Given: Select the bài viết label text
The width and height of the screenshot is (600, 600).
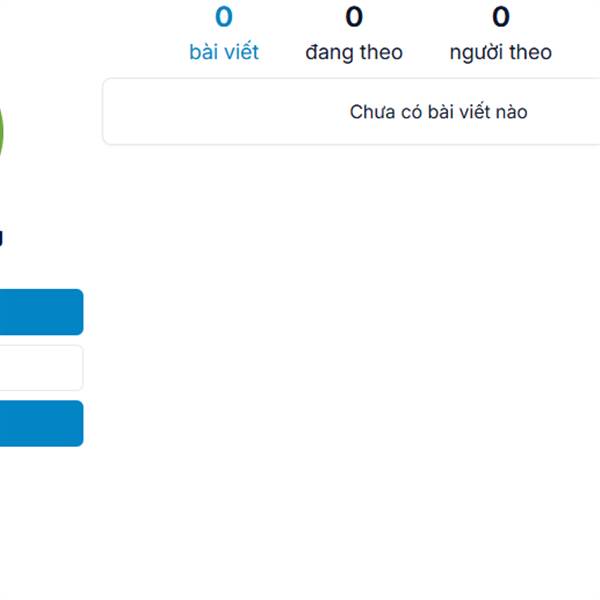Looking at the screenshot, I should pyautogui.click(x=224, y=52).
